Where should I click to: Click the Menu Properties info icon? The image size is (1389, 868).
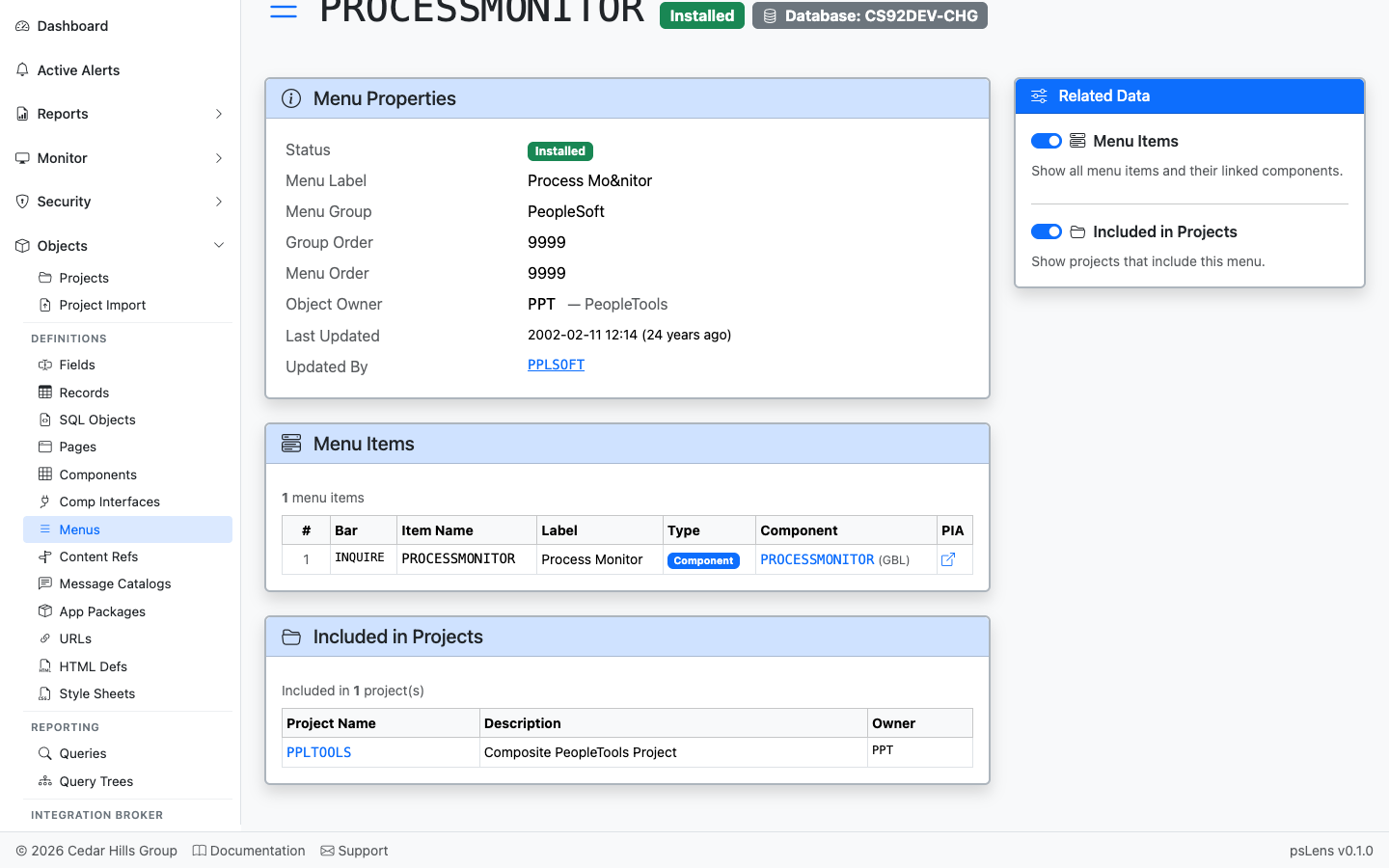[x=291, y=98]
